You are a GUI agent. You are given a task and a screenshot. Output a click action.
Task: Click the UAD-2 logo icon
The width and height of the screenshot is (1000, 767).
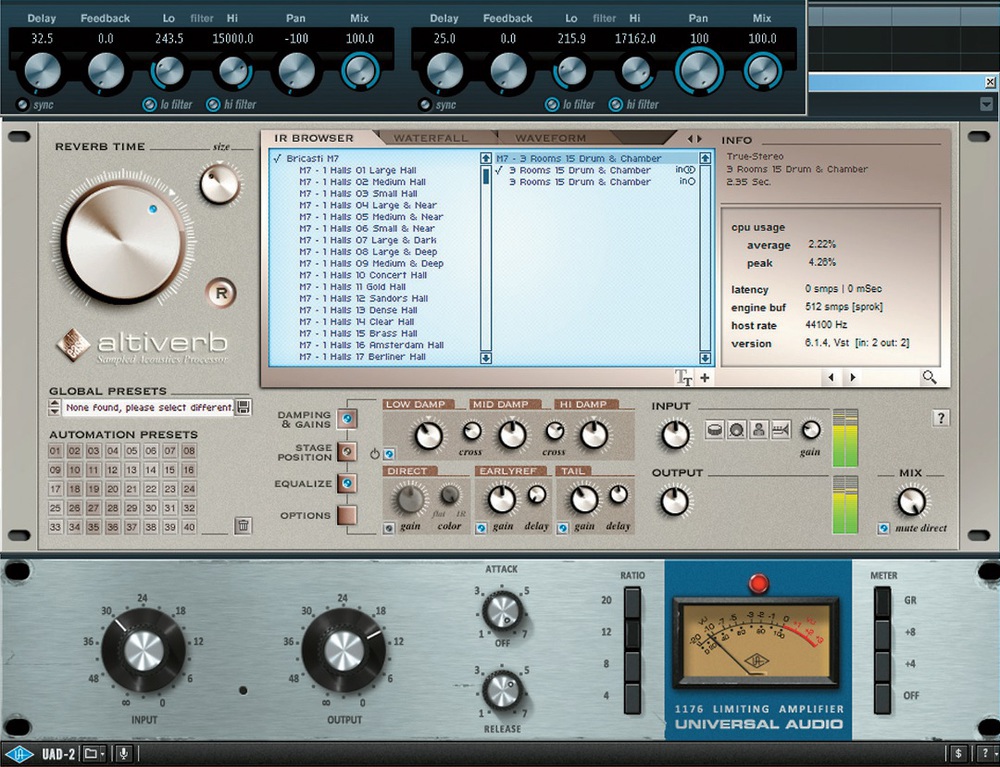click(20, 754)
